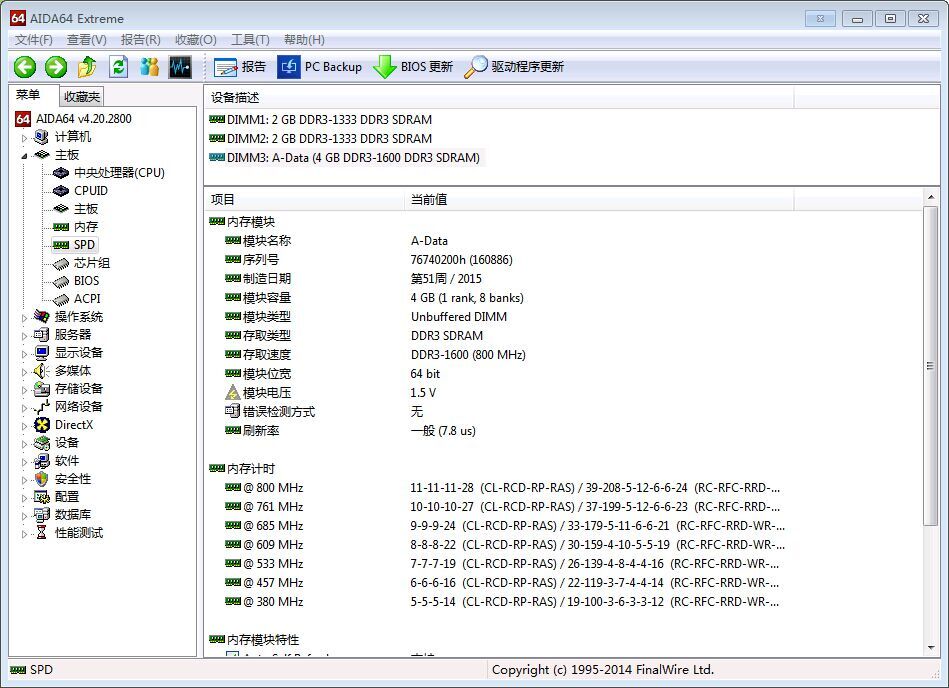The image size is (949, 688).
Task: Expand the 显示设备 tree node
Action: pos(24,354)
